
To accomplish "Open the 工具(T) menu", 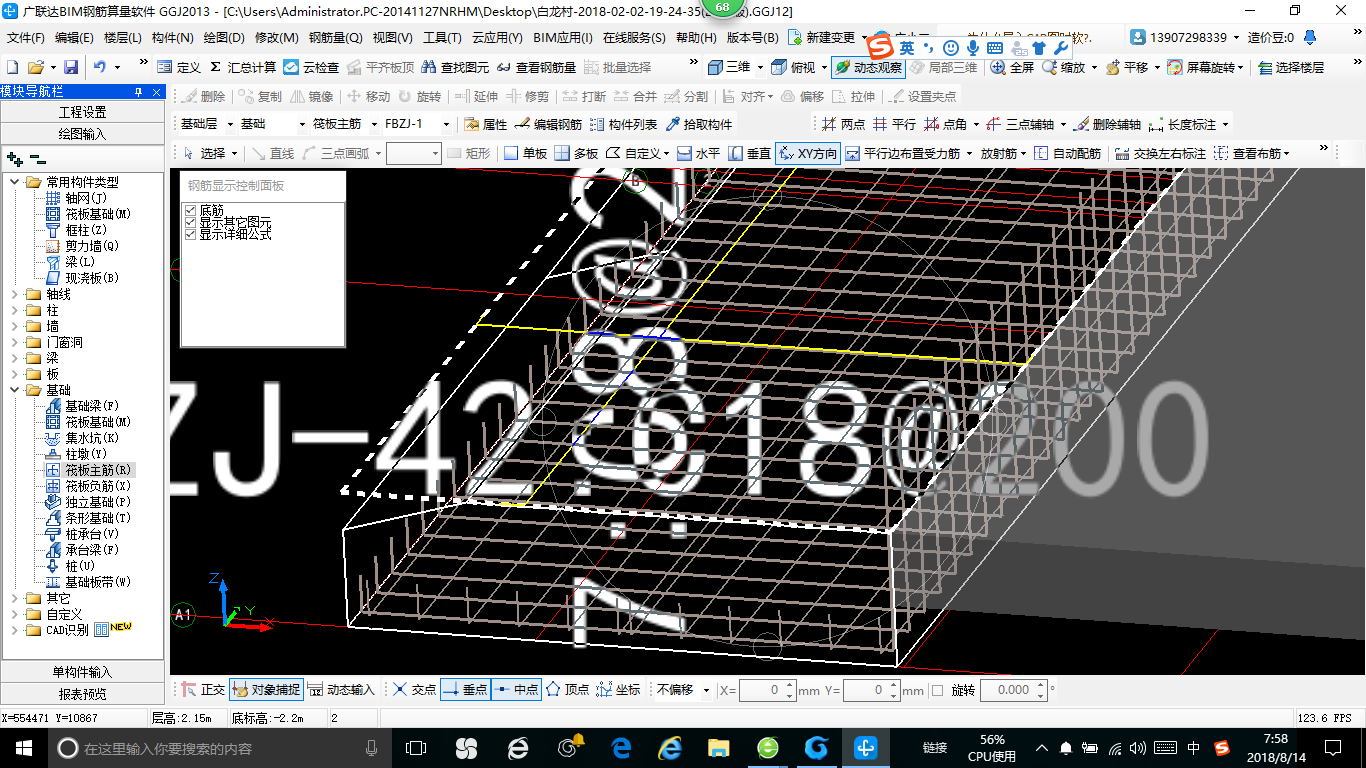I will pyautogui.click(x=442, y=38).
